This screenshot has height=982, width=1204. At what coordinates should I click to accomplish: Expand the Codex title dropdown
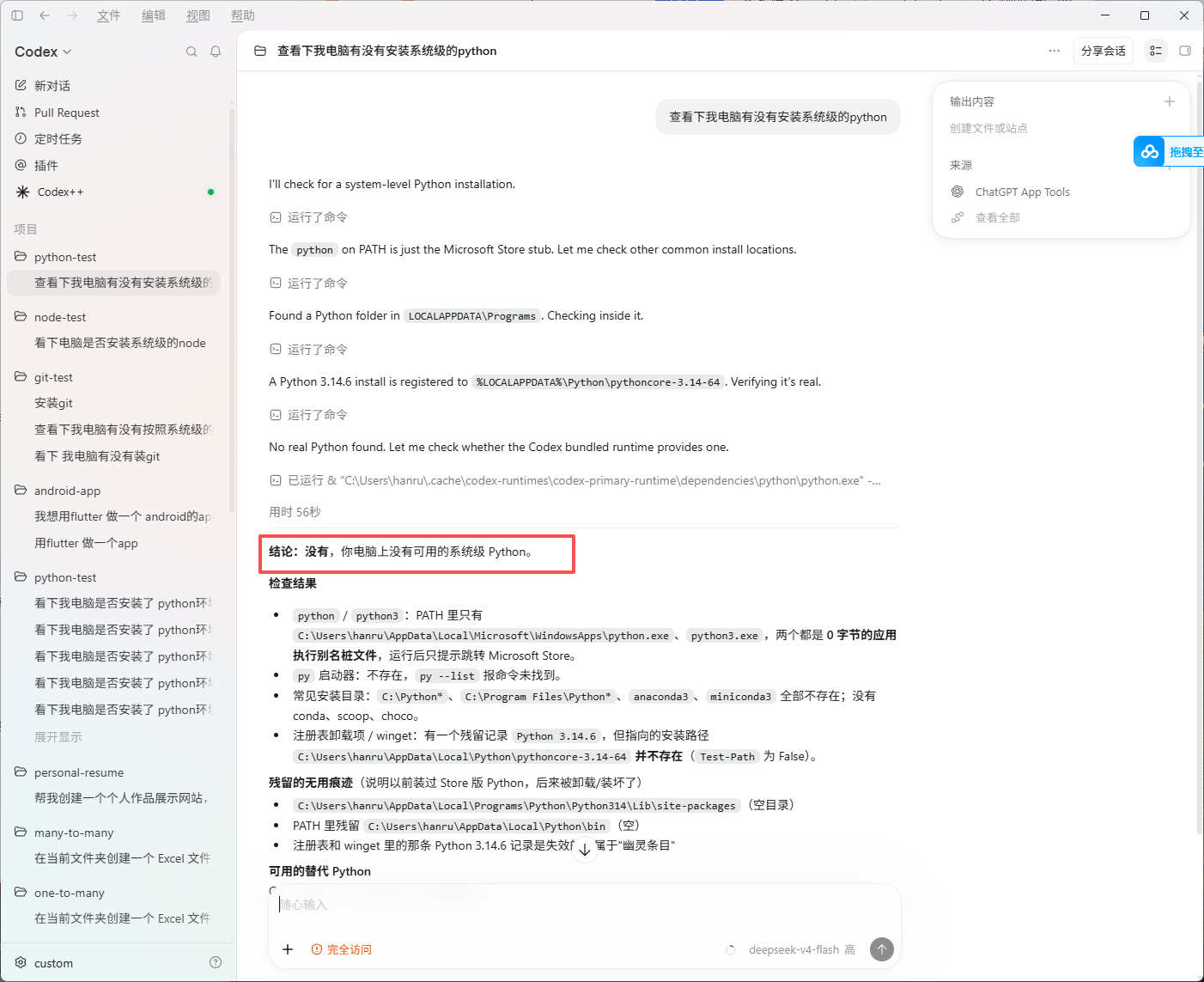click(43, 52)
